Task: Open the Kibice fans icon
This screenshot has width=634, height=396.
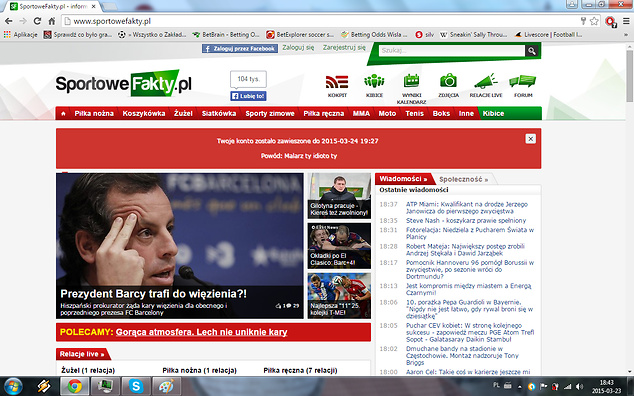Action: point(374,81)
